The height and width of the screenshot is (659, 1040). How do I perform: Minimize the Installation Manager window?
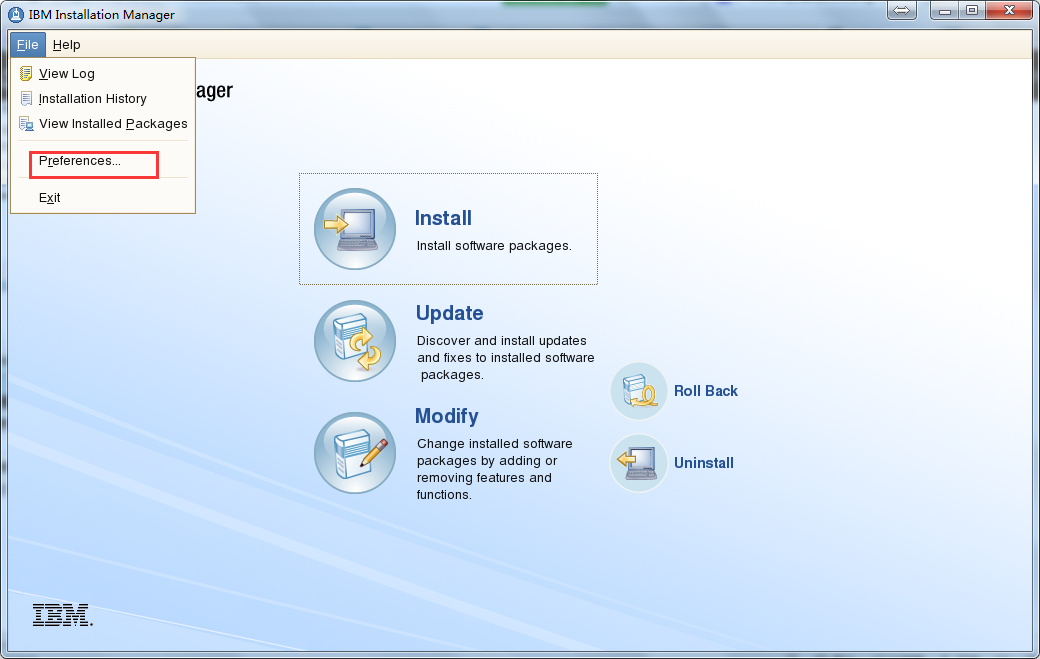click(x=944, y=10)
